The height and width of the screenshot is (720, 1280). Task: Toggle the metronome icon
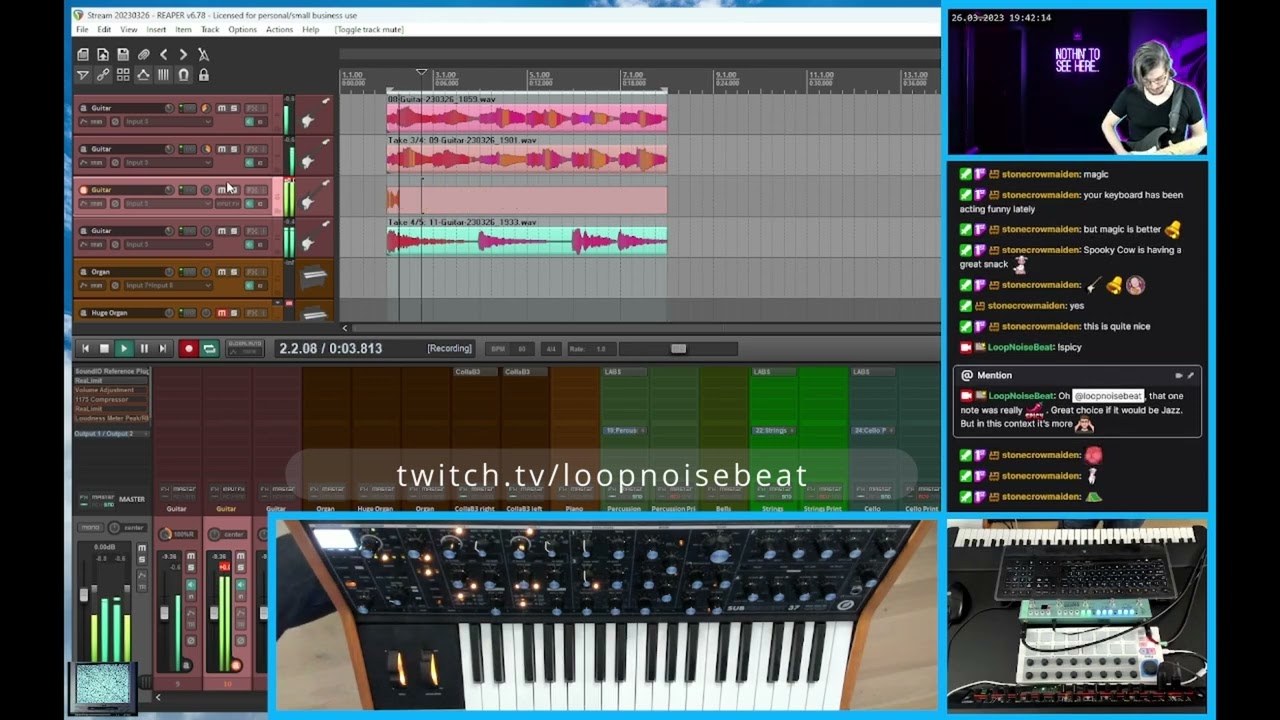(x=204, y=54)
